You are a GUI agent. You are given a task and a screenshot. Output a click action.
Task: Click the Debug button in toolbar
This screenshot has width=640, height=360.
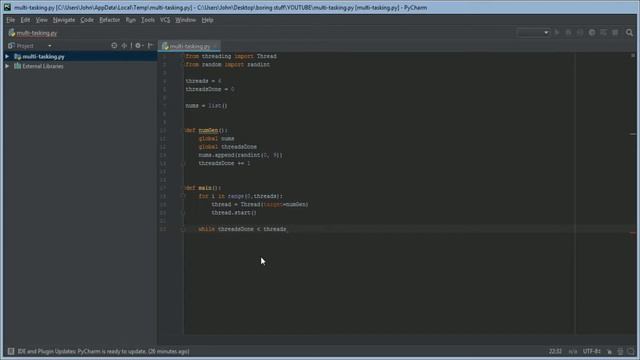click(x=568, y=33)
